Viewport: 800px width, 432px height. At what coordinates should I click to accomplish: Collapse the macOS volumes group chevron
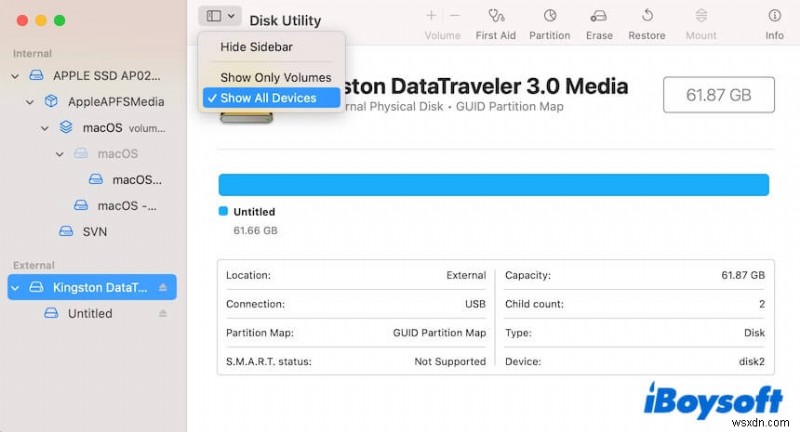[x=45, y=128]
